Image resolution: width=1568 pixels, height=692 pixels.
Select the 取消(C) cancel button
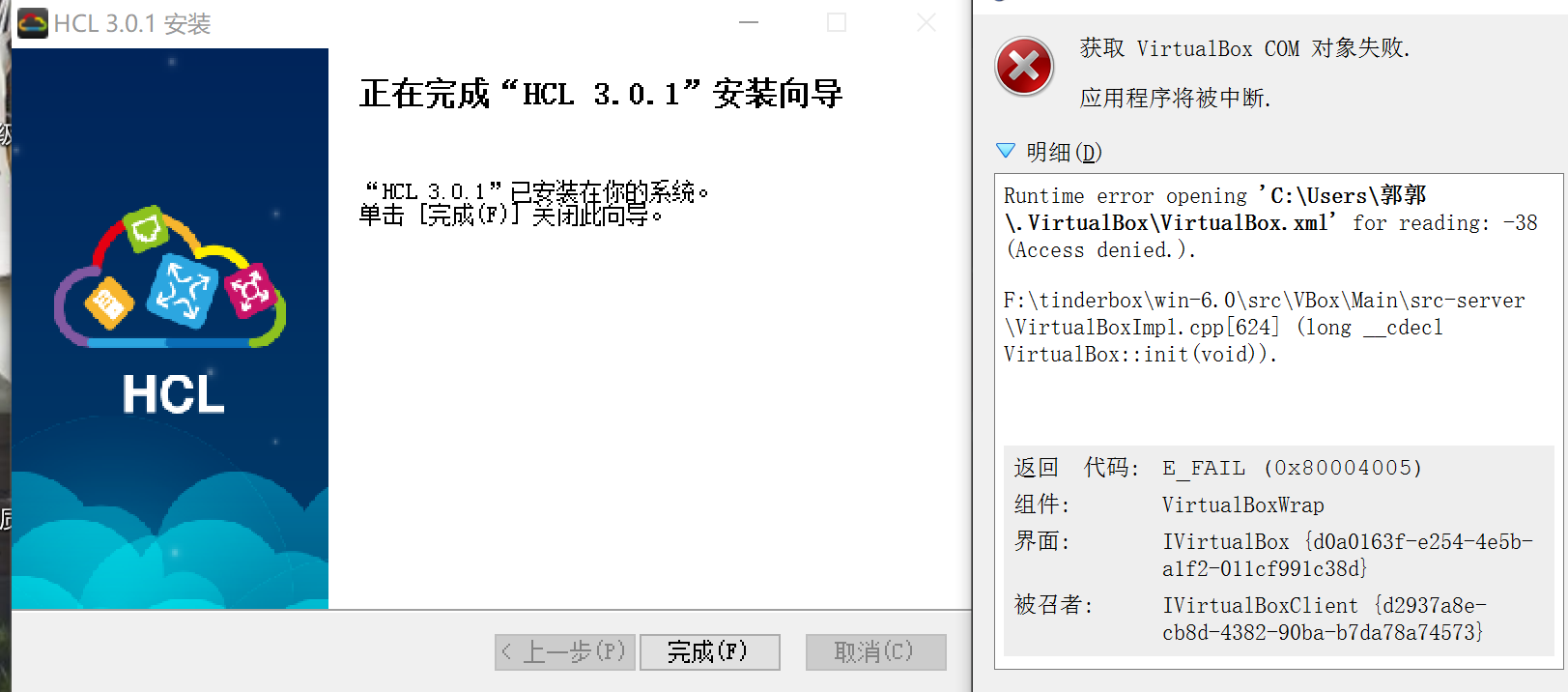tap(875, 652)
